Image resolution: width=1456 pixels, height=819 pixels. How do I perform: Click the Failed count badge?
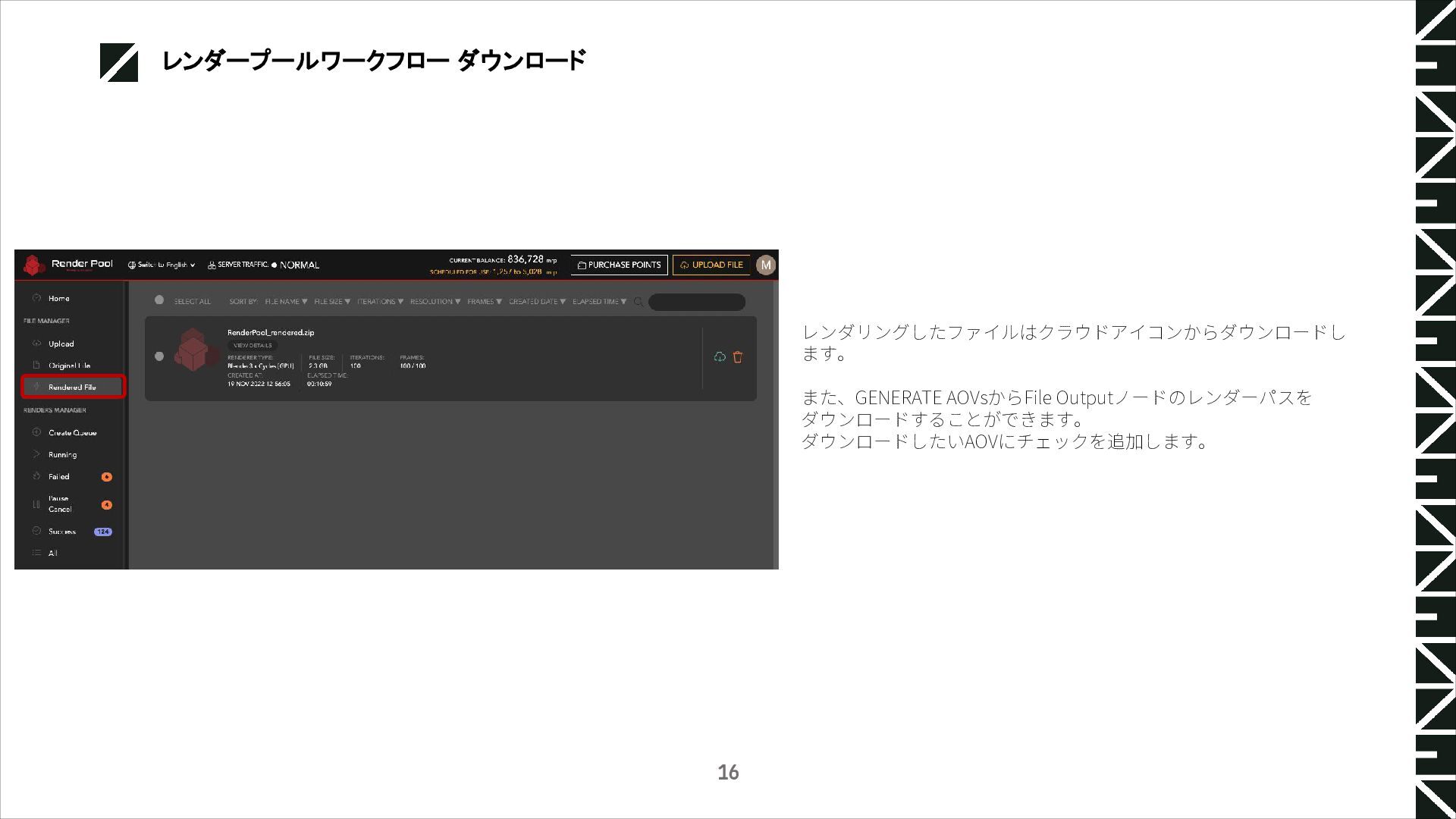click(107, 477)
